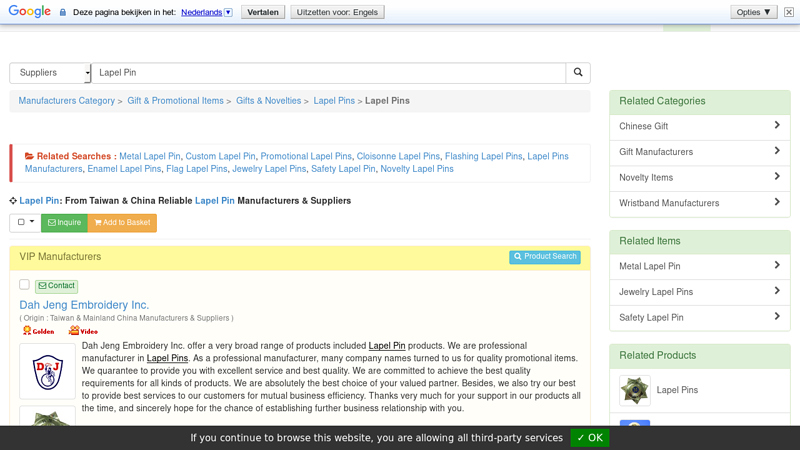Click the Product Search button
This screenshot has width=800, height=450.
pos(545,257)
